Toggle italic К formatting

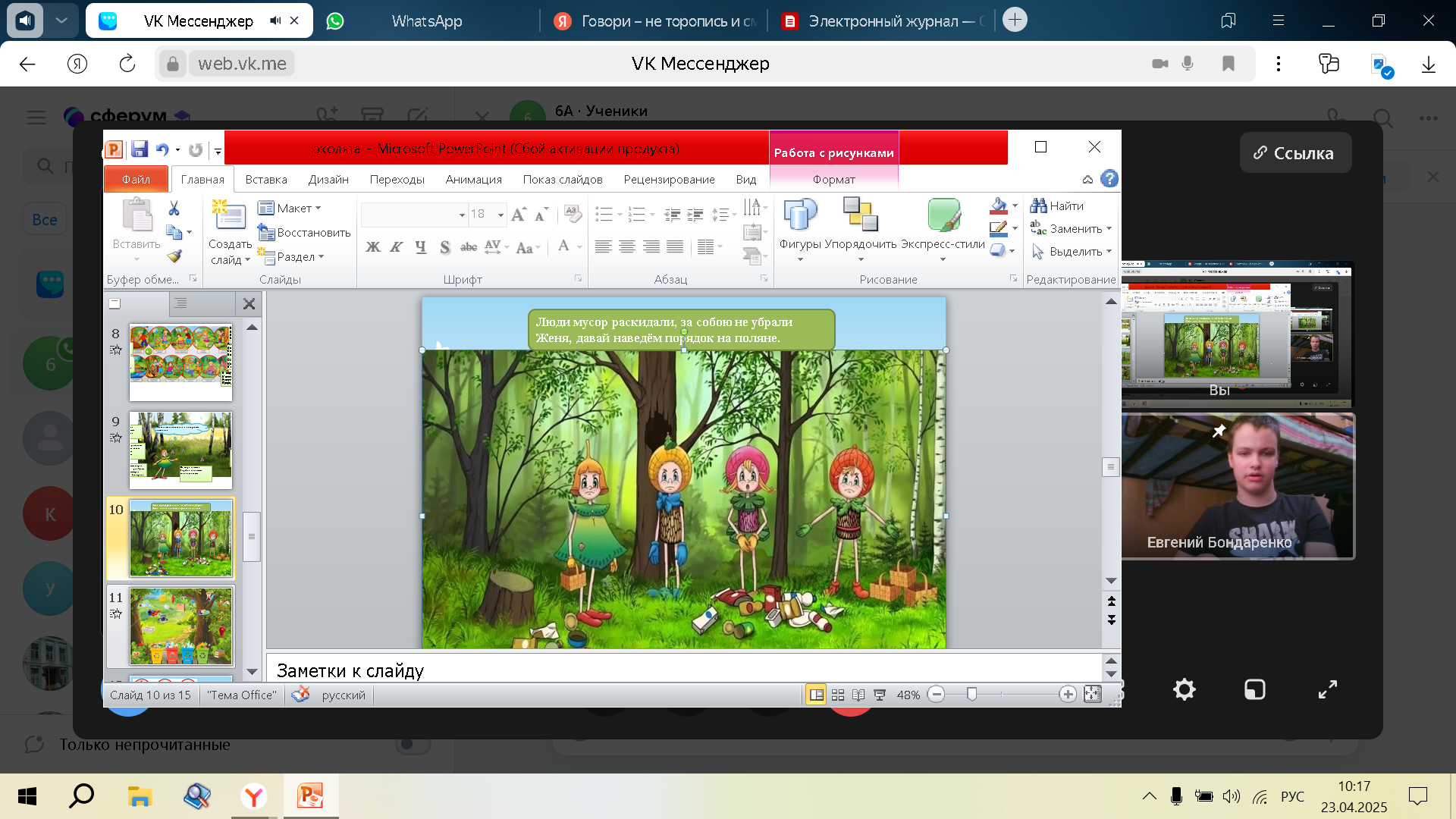(x=397, y=247)
